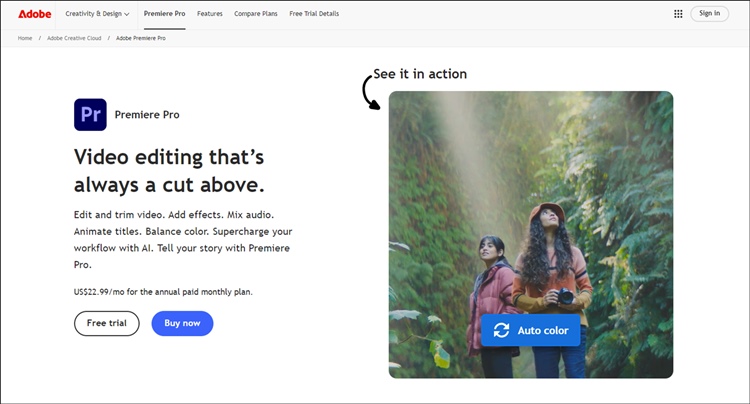The width and height of the screenshot is (750, 404).
Task: Open the Features menu item
Action: [210, 14]
